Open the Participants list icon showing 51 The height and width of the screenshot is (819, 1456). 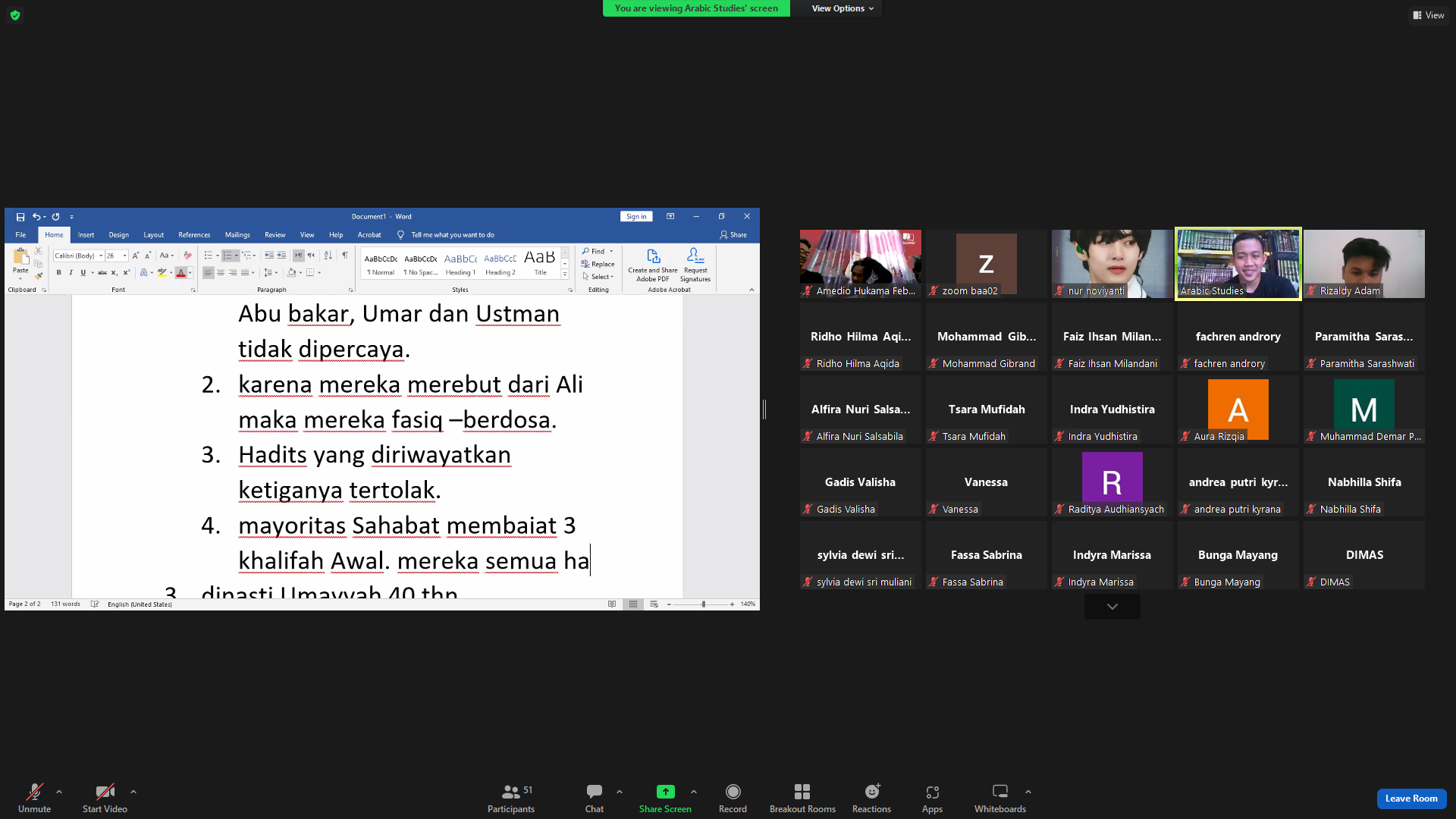coord(511,792)
